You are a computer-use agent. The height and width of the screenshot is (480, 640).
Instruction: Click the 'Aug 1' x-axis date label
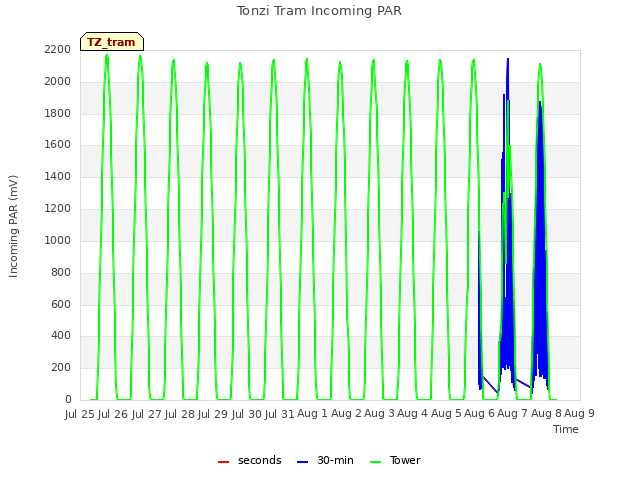[x=313, y=414]
